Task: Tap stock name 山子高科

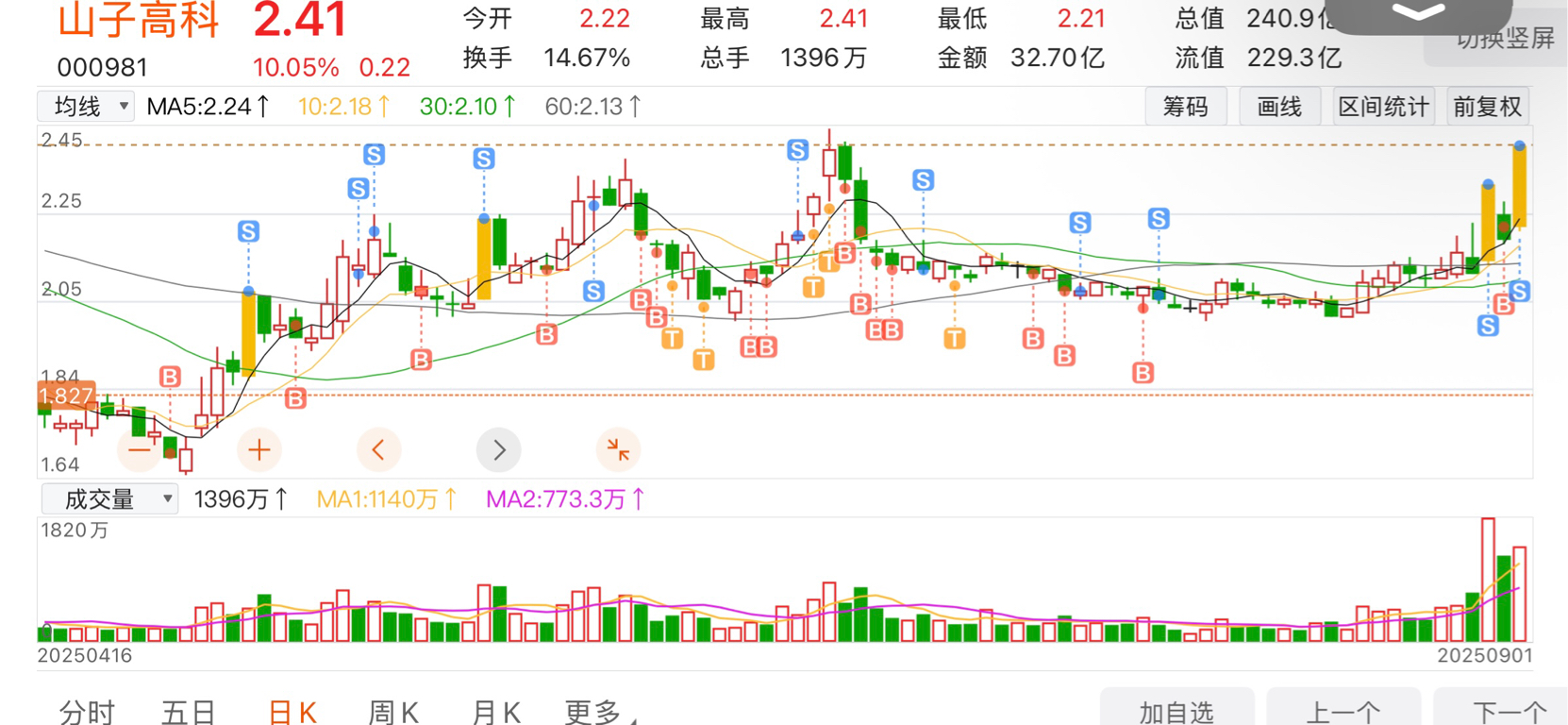Action: (139, 20)
